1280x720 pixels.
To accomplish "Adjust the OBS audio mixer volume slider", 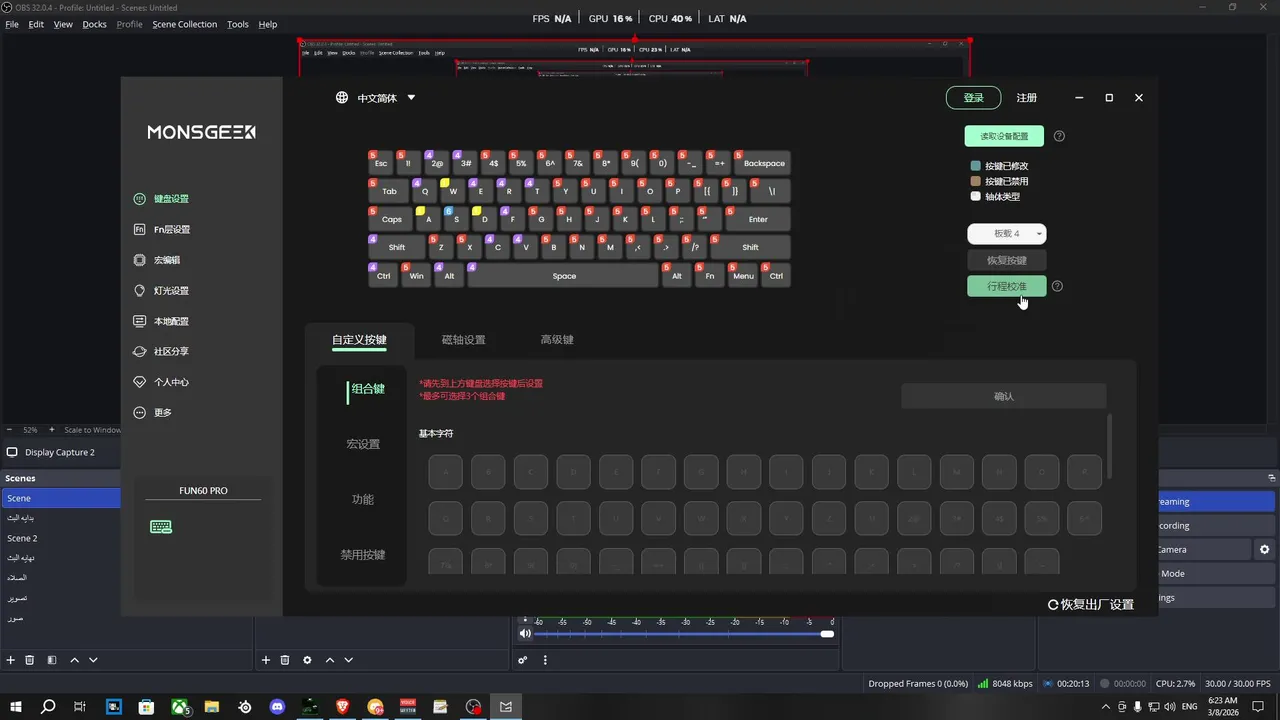I will tap(683, 634).
